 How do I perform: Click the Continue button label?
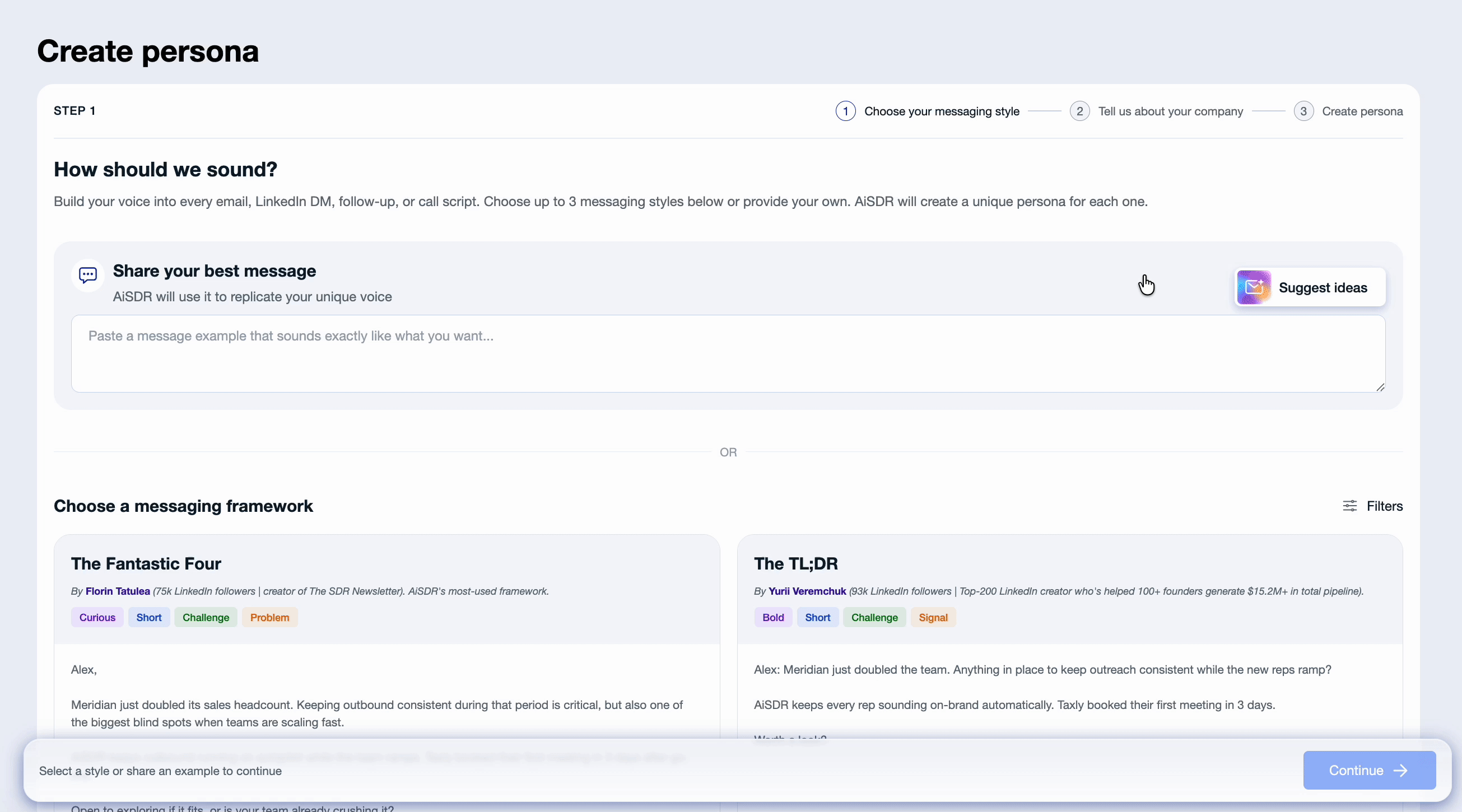click(x=1356, y=770)
